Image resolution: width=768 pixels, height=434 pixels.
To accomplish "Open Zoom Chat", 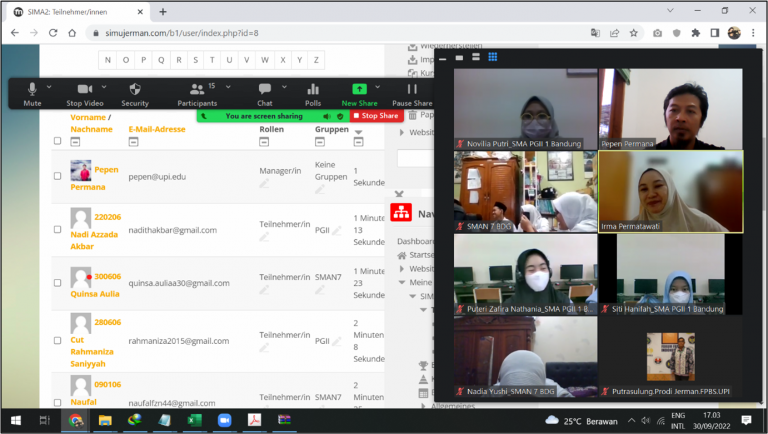I will pos(264,94).
